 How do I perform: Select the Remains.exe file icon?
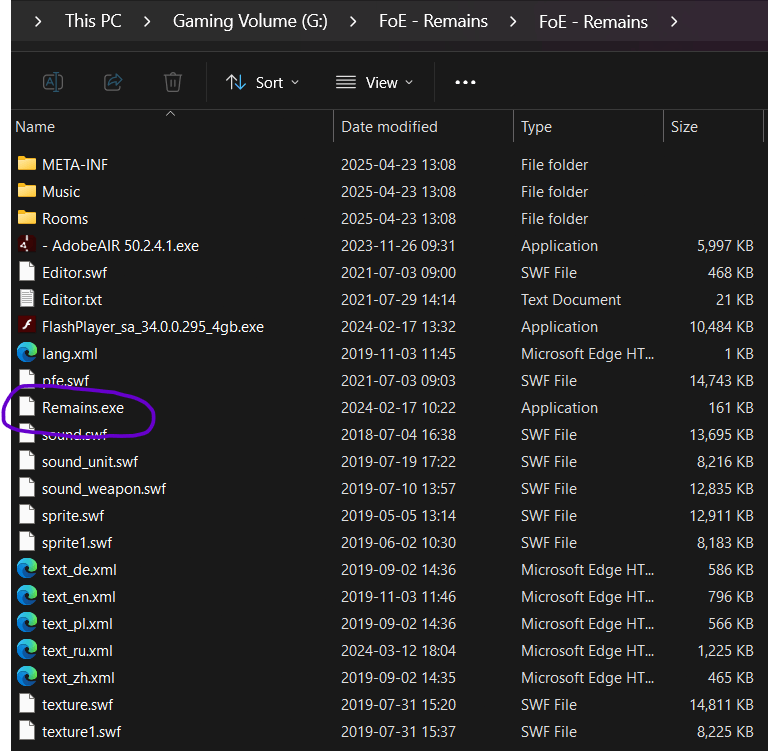[27, 407]
